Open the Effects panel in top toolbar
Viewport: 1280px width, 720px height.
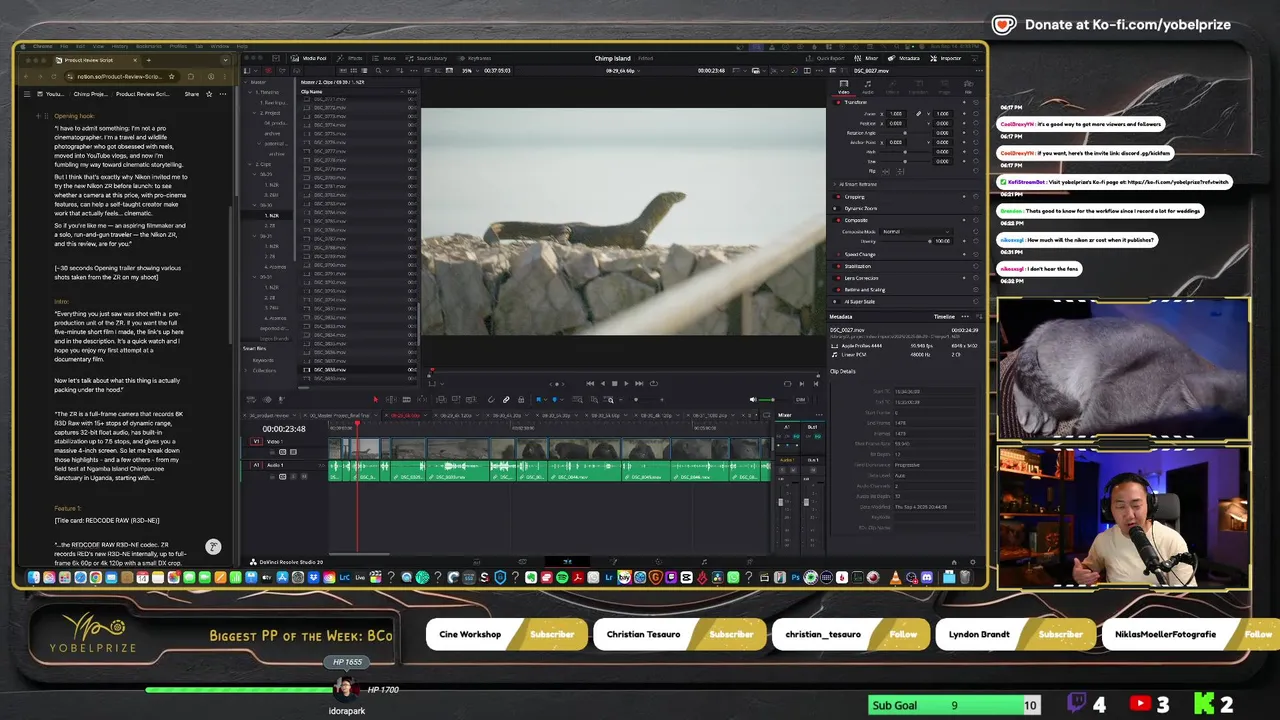pyautogui.click(x=350, y=58)
